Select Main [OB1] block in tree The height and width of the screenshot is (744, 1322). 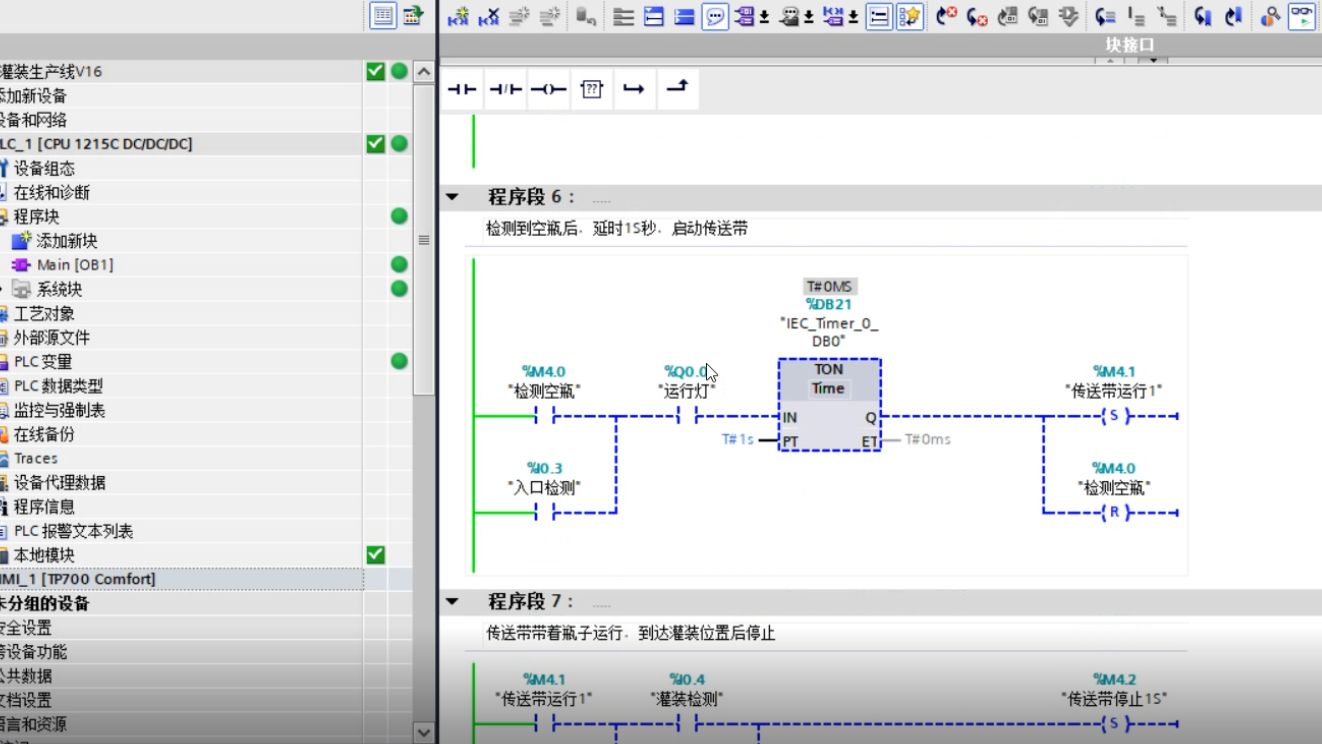coord(75,265)
